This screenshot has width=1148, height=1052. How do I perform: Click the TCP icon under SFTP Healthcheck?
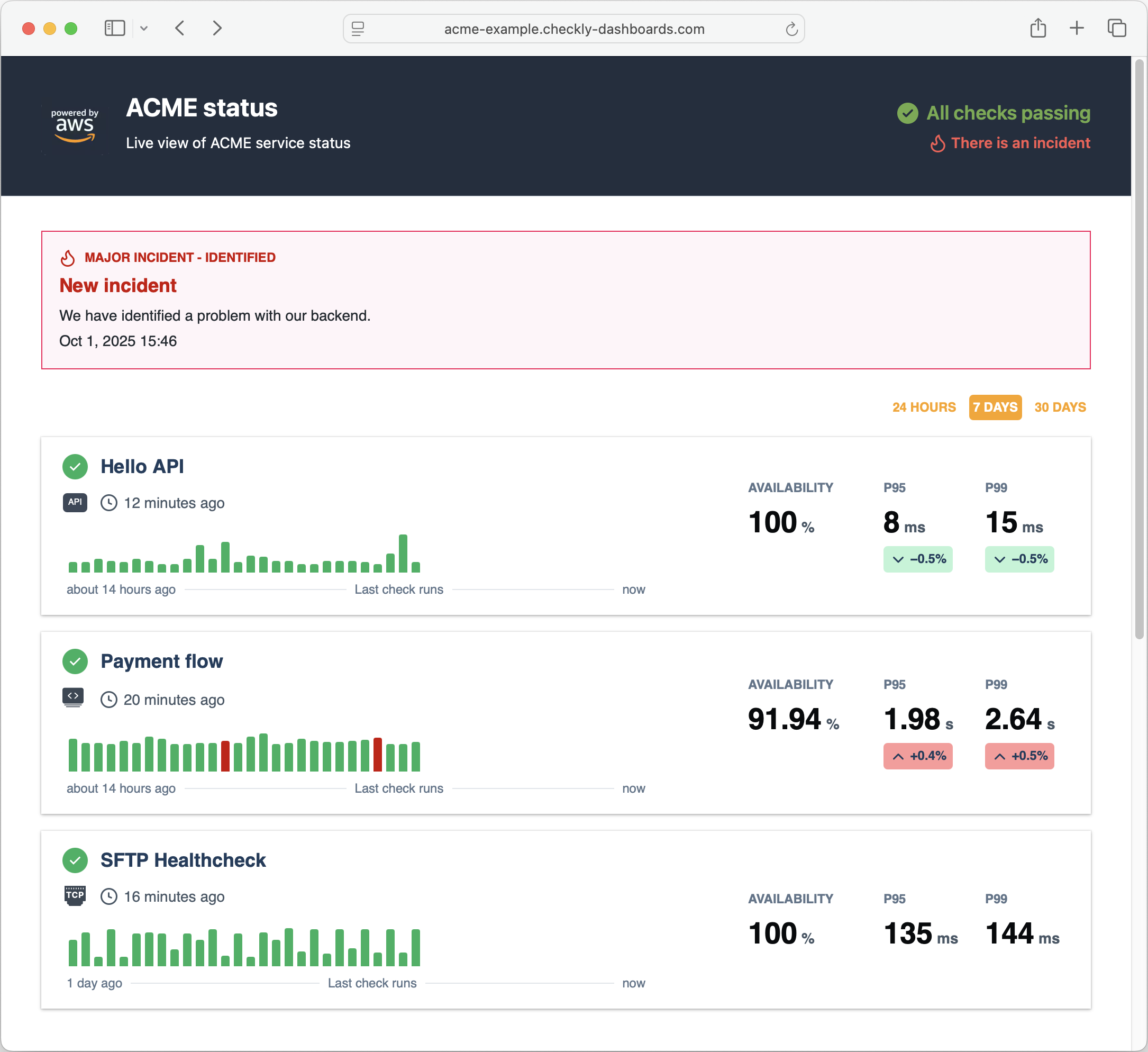coord(75,895)
